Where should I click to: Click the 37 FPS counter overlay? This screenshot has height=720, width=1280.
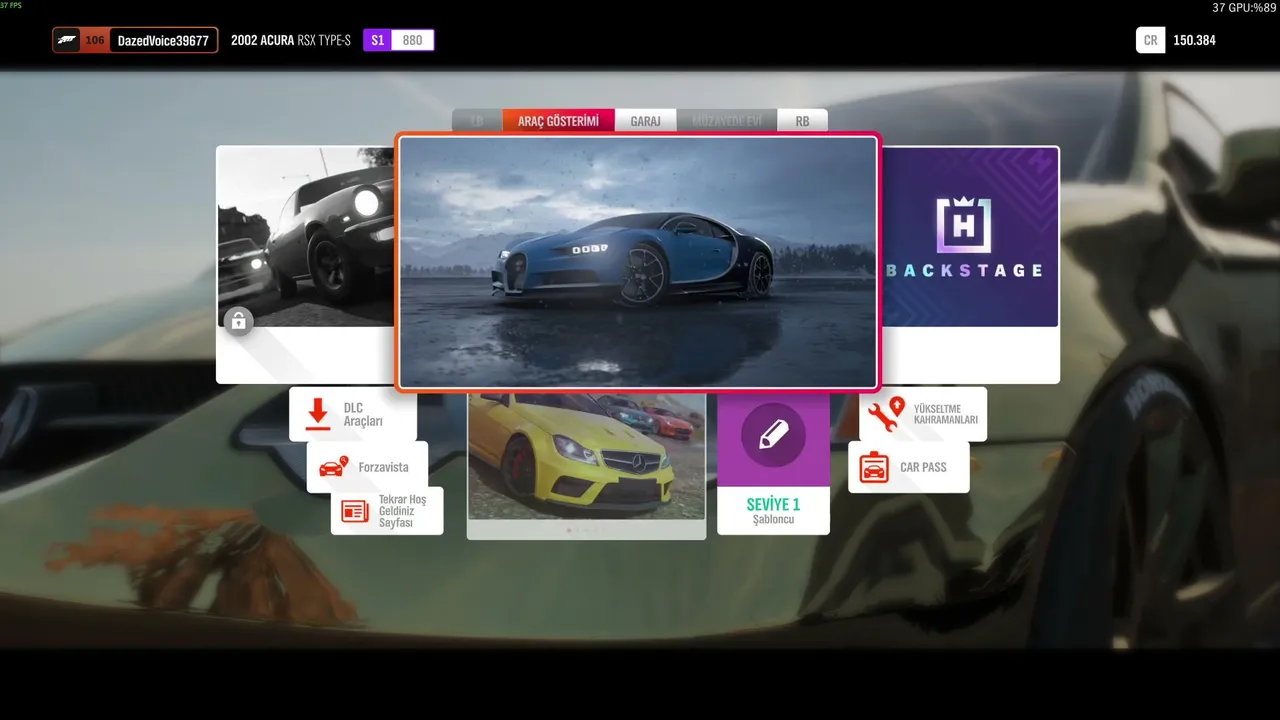click(11, 5)
